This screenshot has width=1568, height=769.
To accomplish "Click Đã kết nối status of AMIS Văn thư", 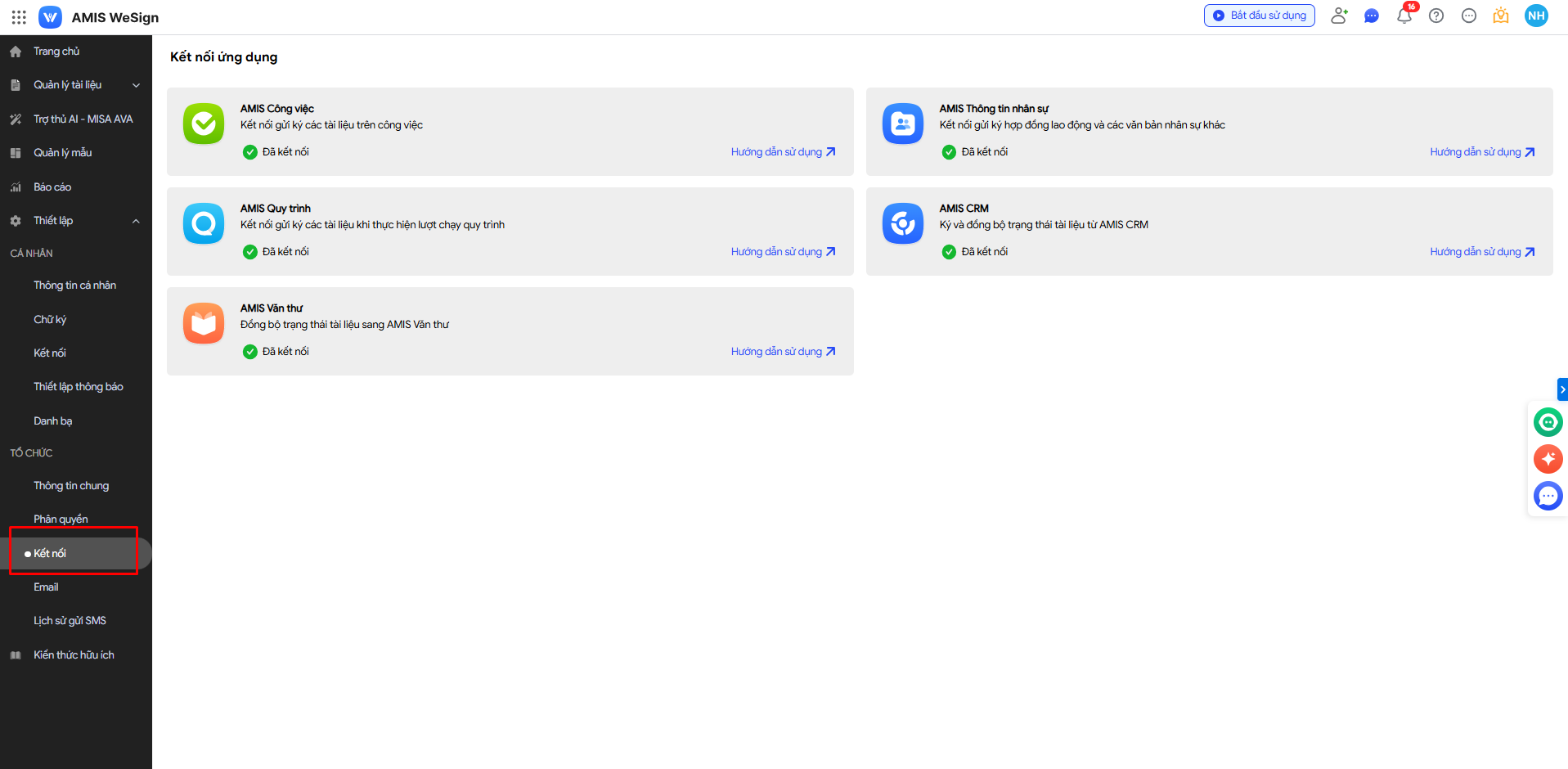I will pos(276,352).
